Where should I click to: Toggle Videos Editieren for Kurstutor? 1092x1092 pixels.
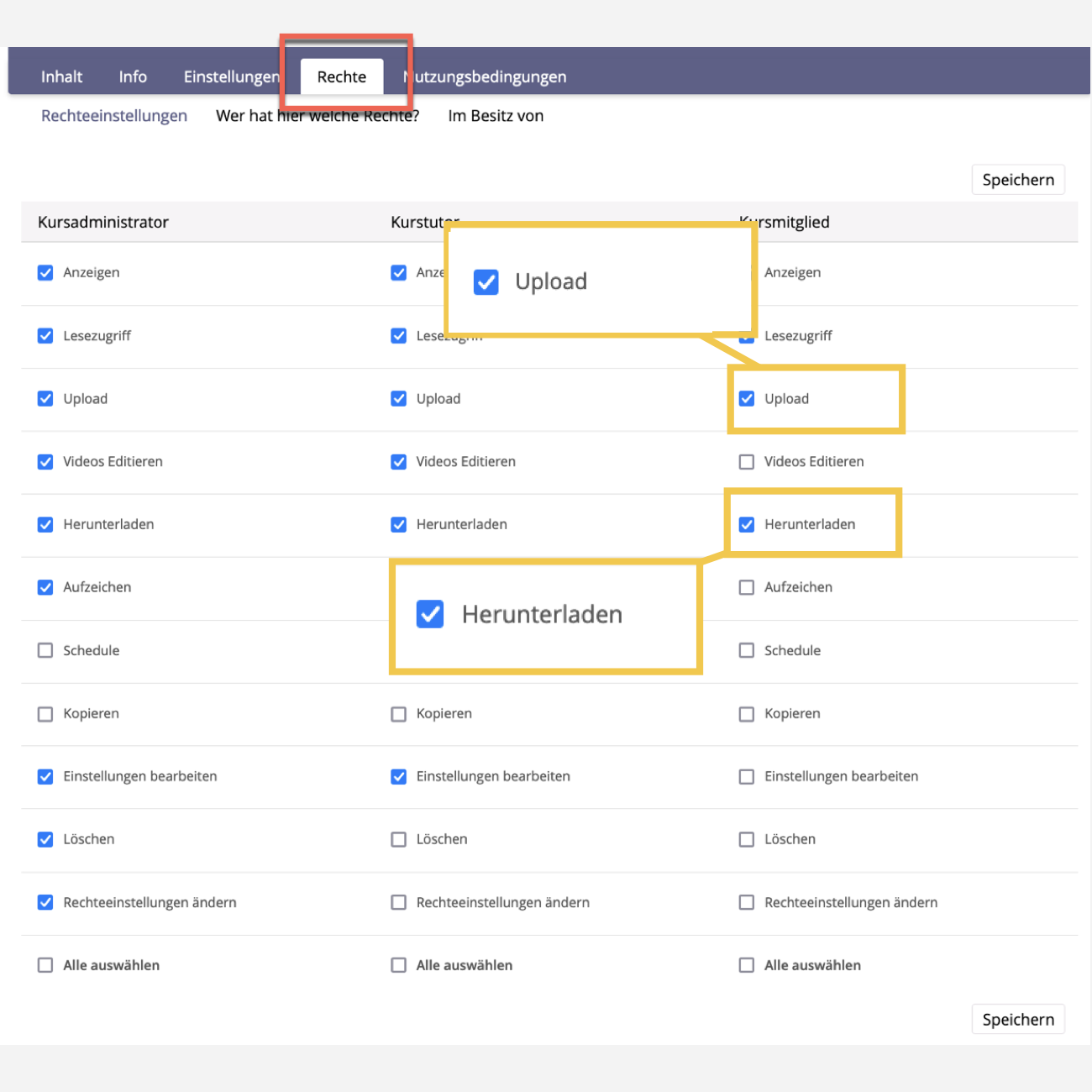399,462
